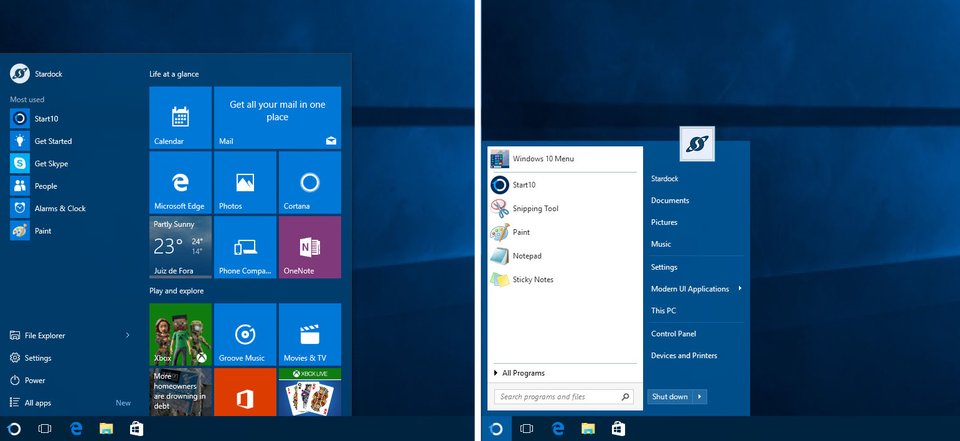Open the orange Office tile
This screenshot has width=960, height=441.
pyautogui.click(x=245, y=392)
